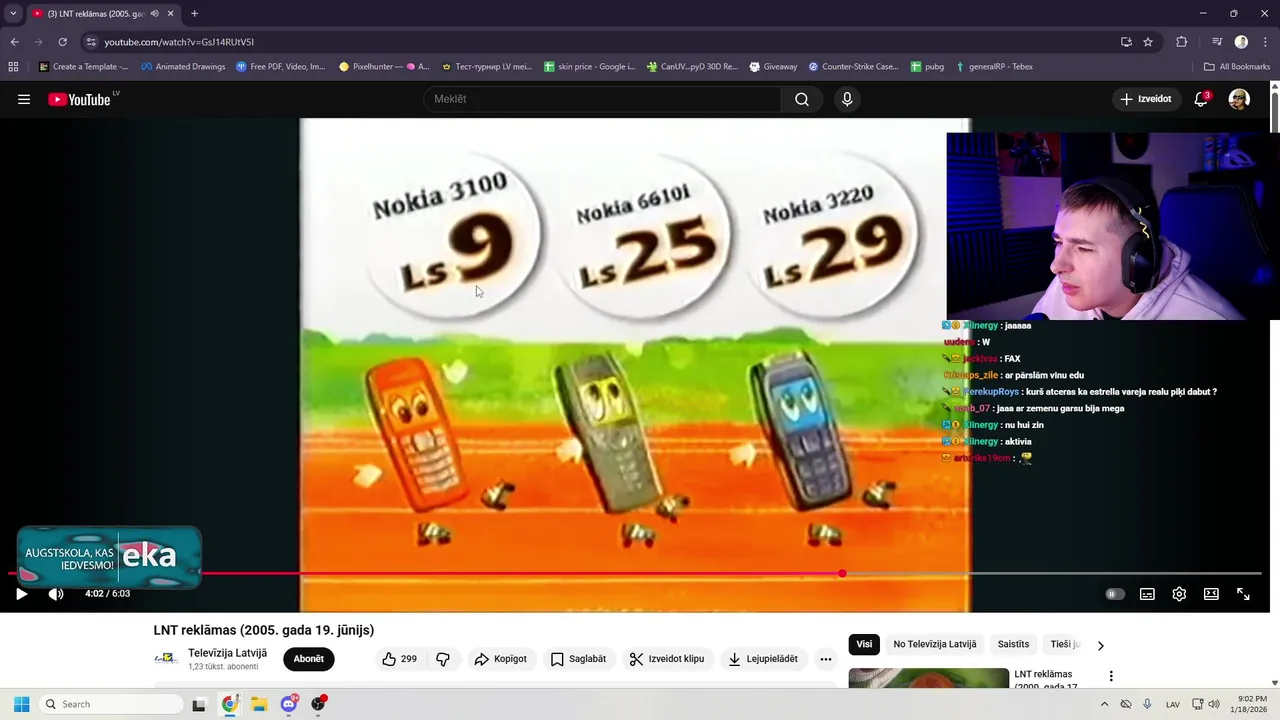
Task: Click the red progress scrubber handle
Action: click(842, 574)
